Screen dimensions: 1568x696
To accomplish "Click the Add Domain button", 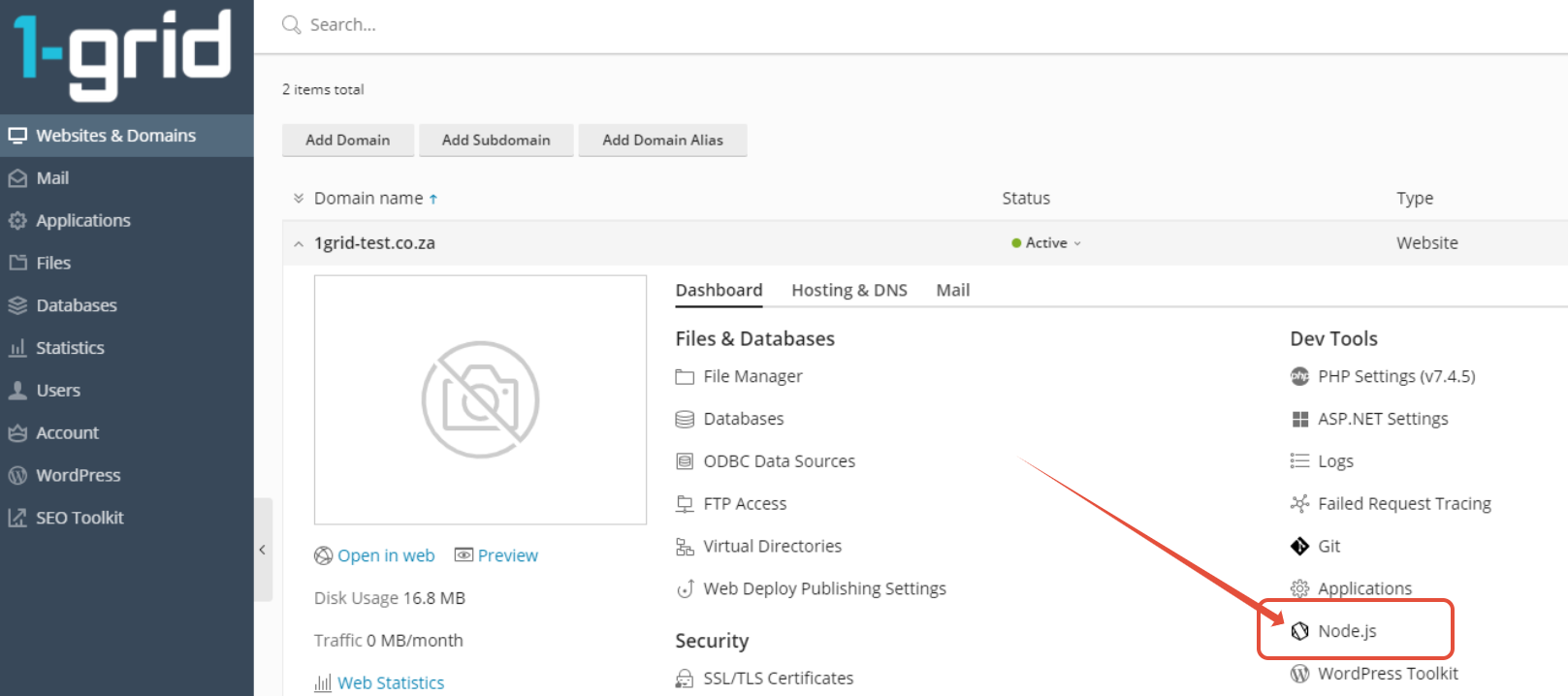I will tap(348, 140).
